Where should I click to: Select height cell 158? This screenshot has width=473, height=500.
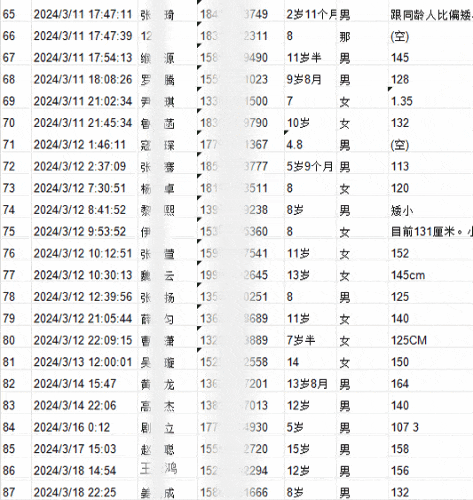click(431, 449)
